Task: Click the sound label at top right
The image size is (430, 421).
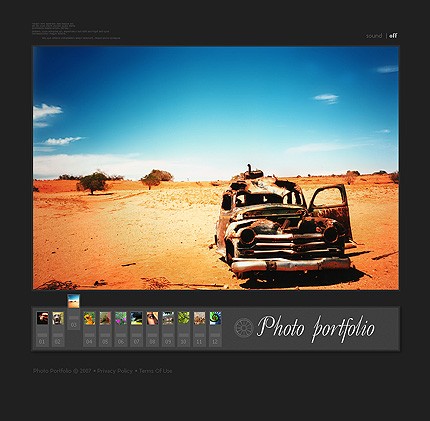Action: click(x=374, y=36)
